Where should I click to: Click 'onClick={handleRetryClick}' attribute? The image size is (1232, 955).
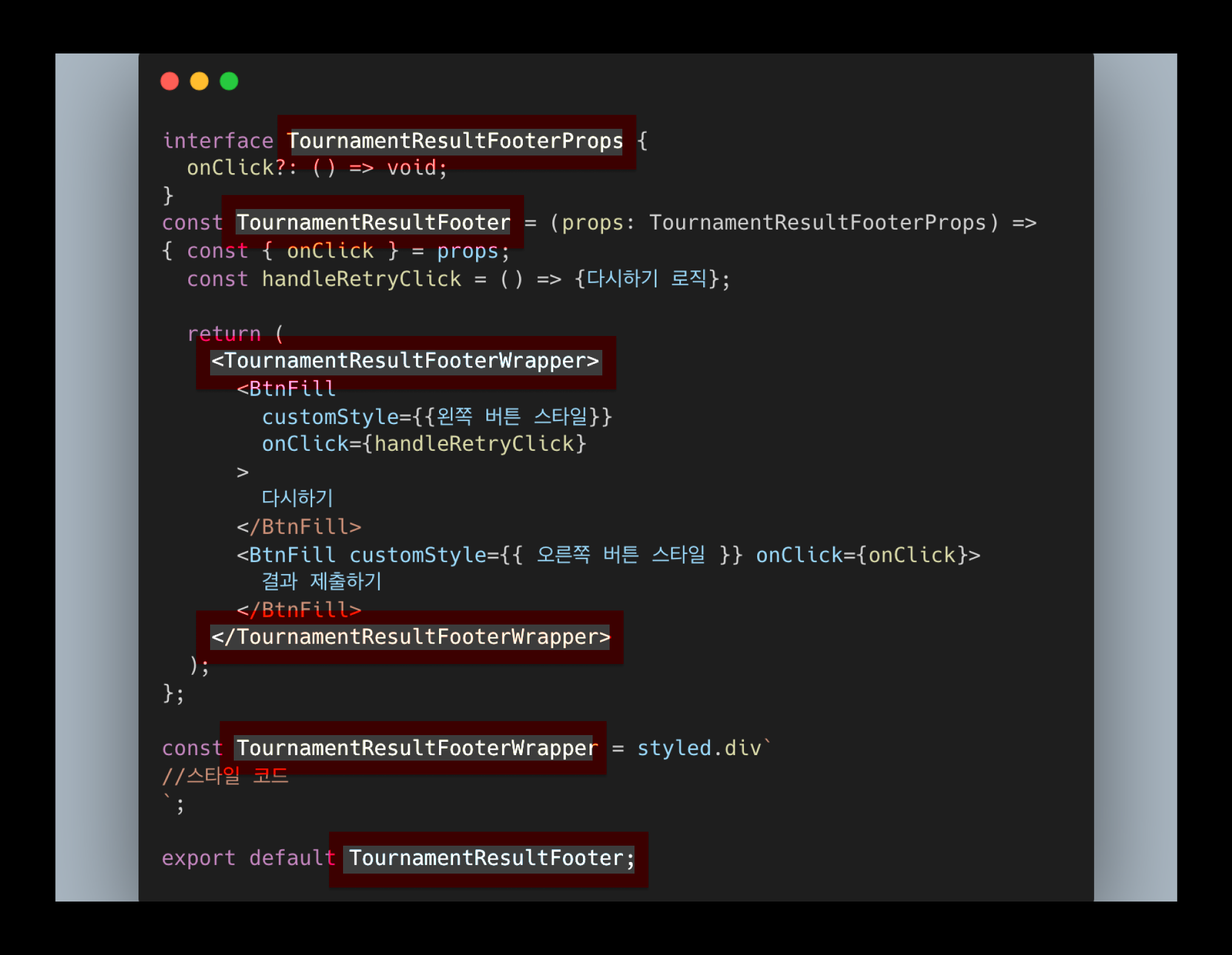pos(424,444)
